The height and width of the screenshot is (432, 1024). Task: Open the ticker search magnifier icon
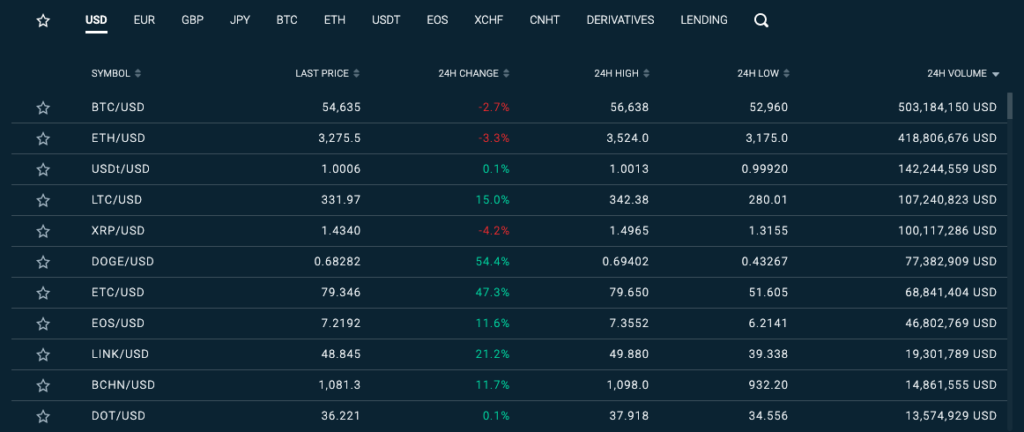coord(761,21)
